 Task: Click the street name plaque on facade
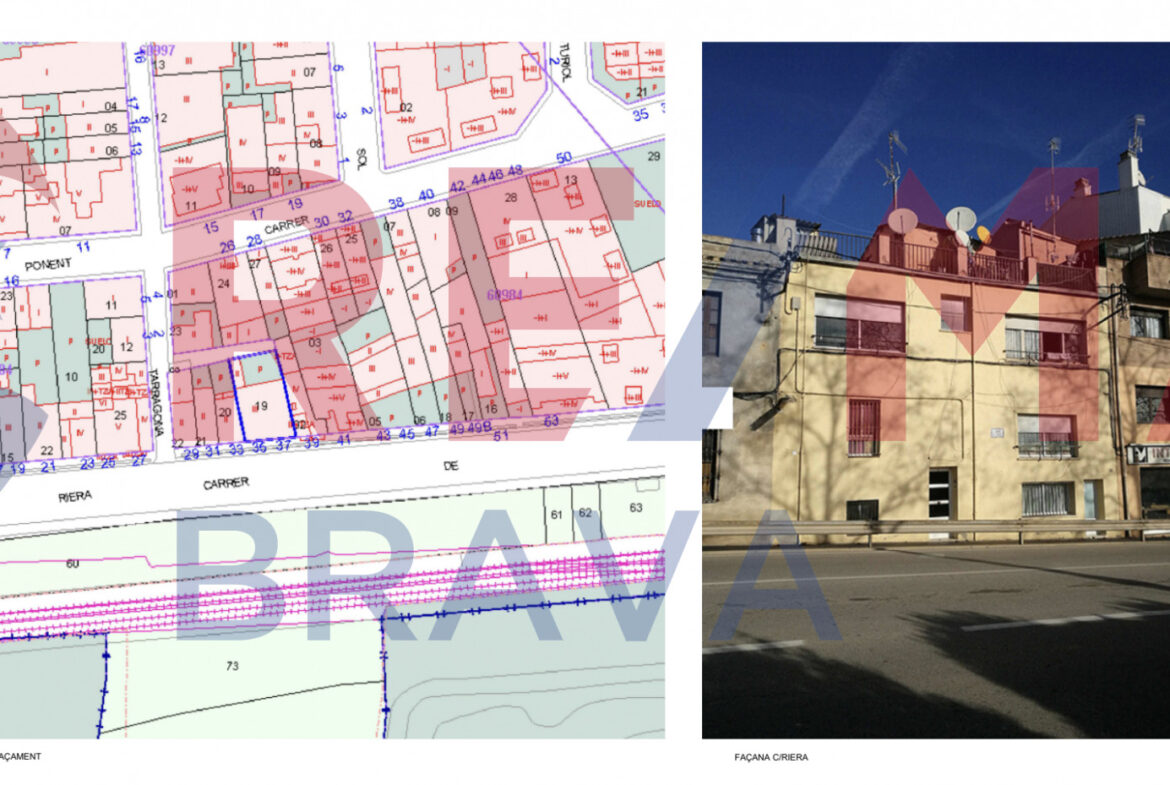tap(996, 432)
